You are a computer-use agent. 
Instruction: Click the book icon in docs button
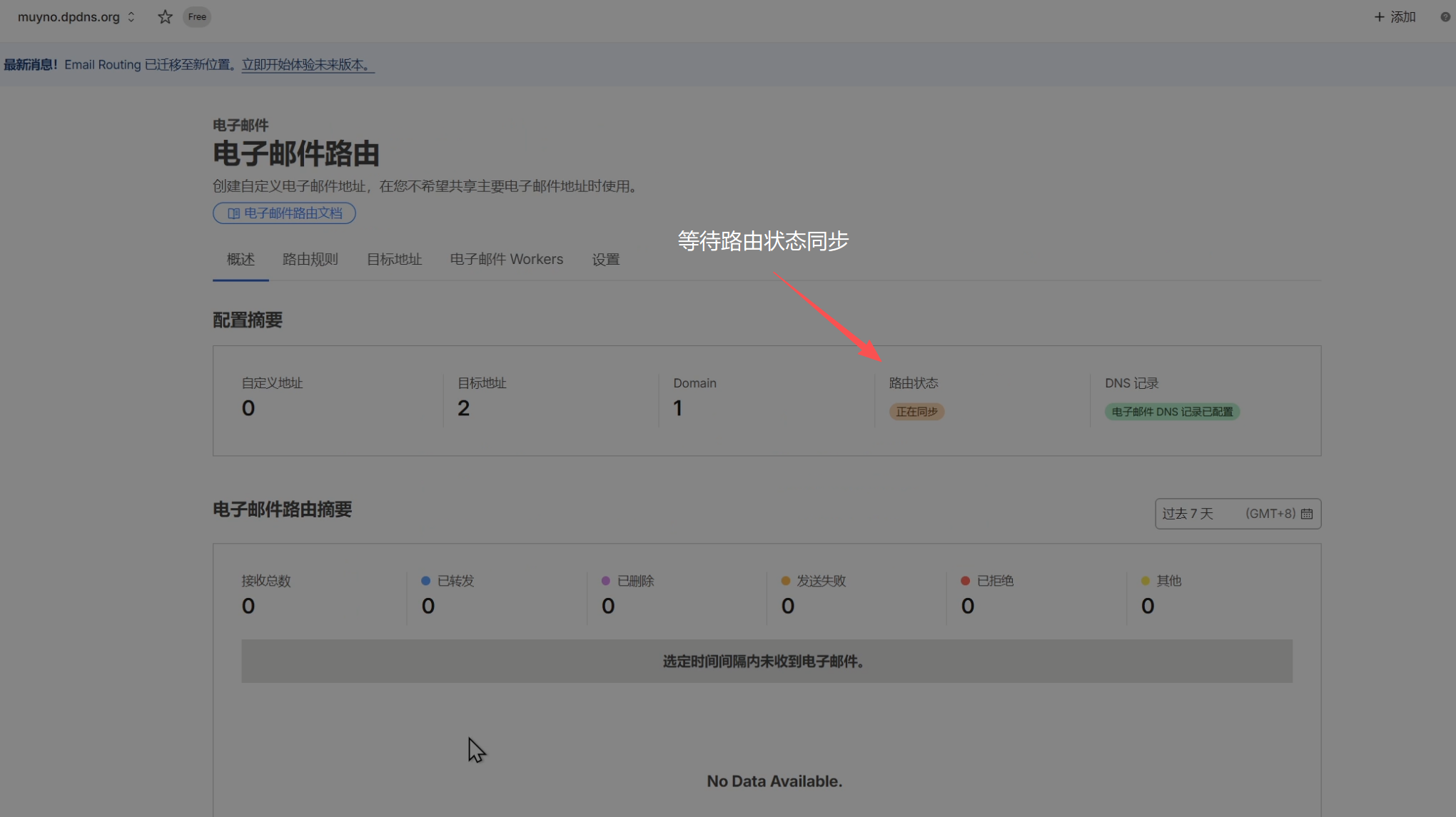click(233, 213)
